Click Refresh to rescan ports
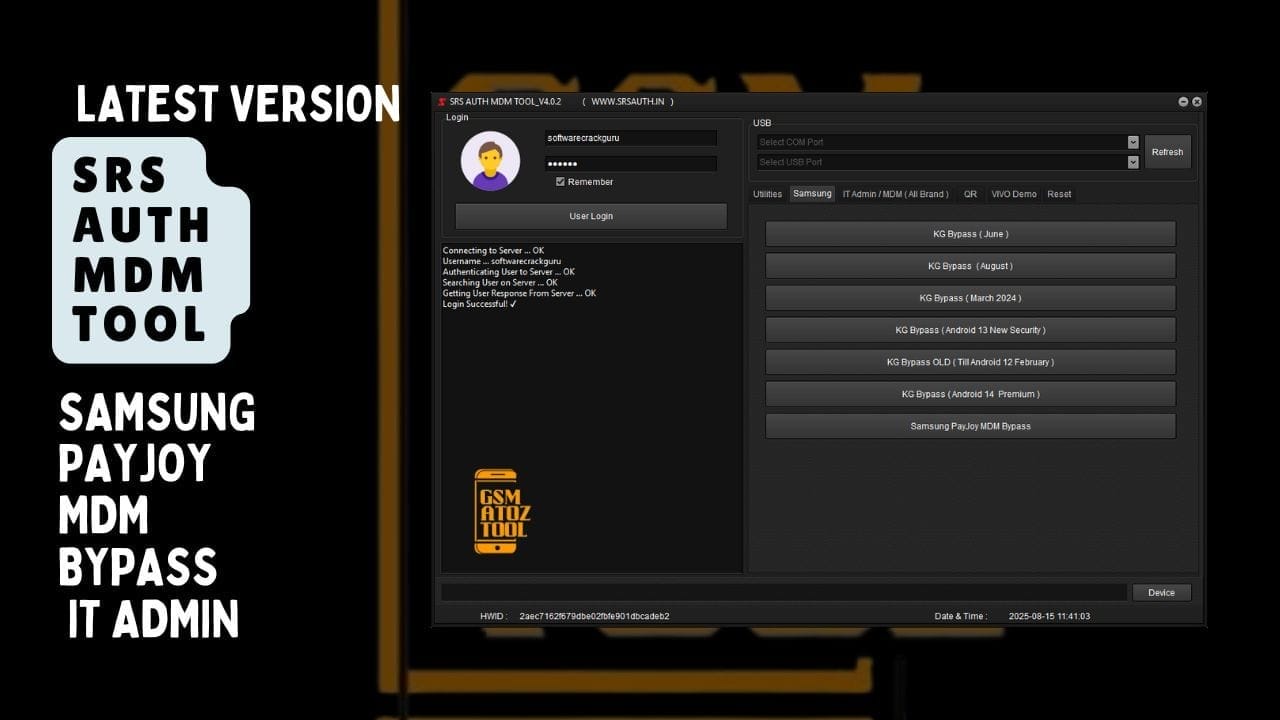The image size is (1280, 720). point(1167,152)
